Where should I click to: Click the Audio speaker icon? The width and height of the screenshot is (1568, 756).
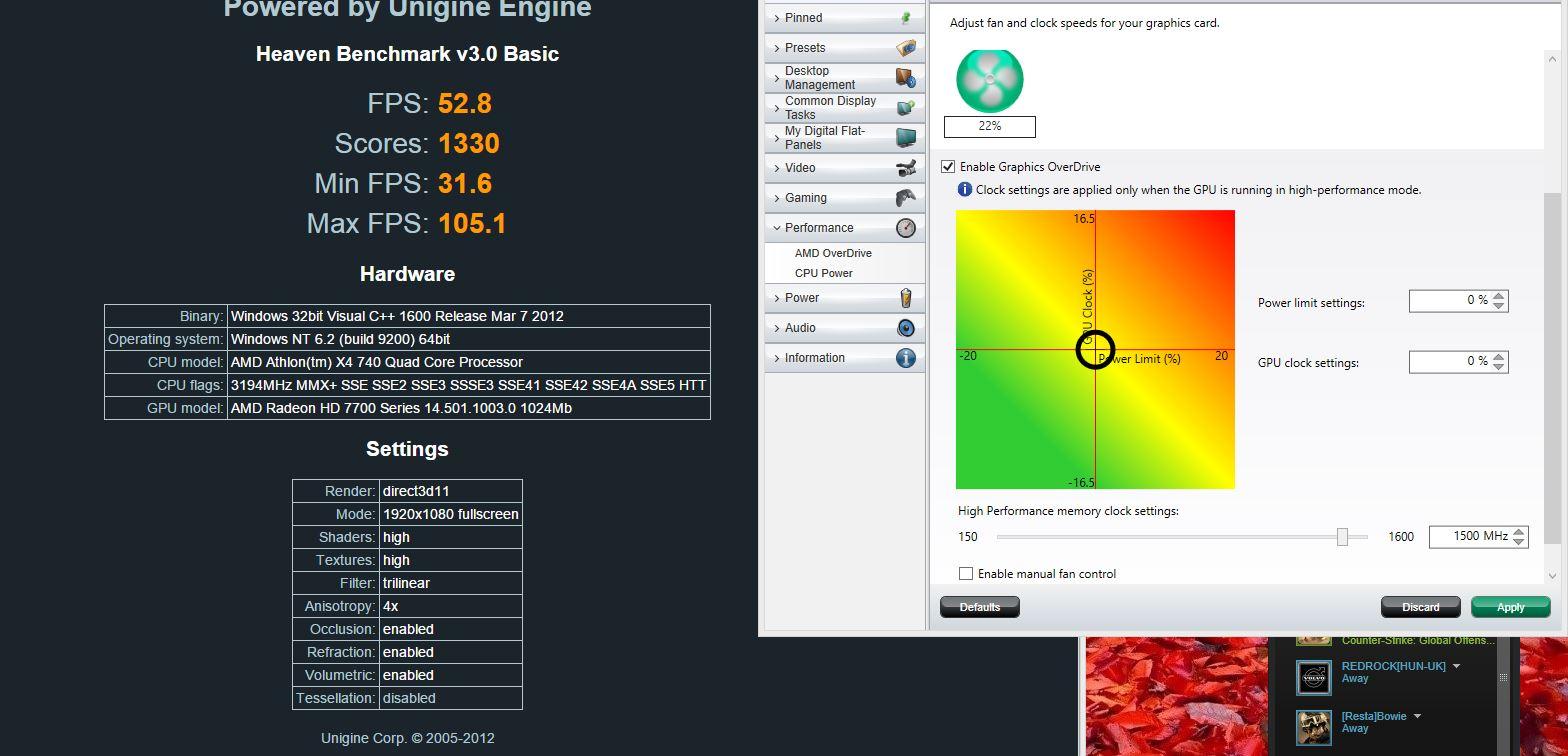pyautogui.click(x=906, y=328)
